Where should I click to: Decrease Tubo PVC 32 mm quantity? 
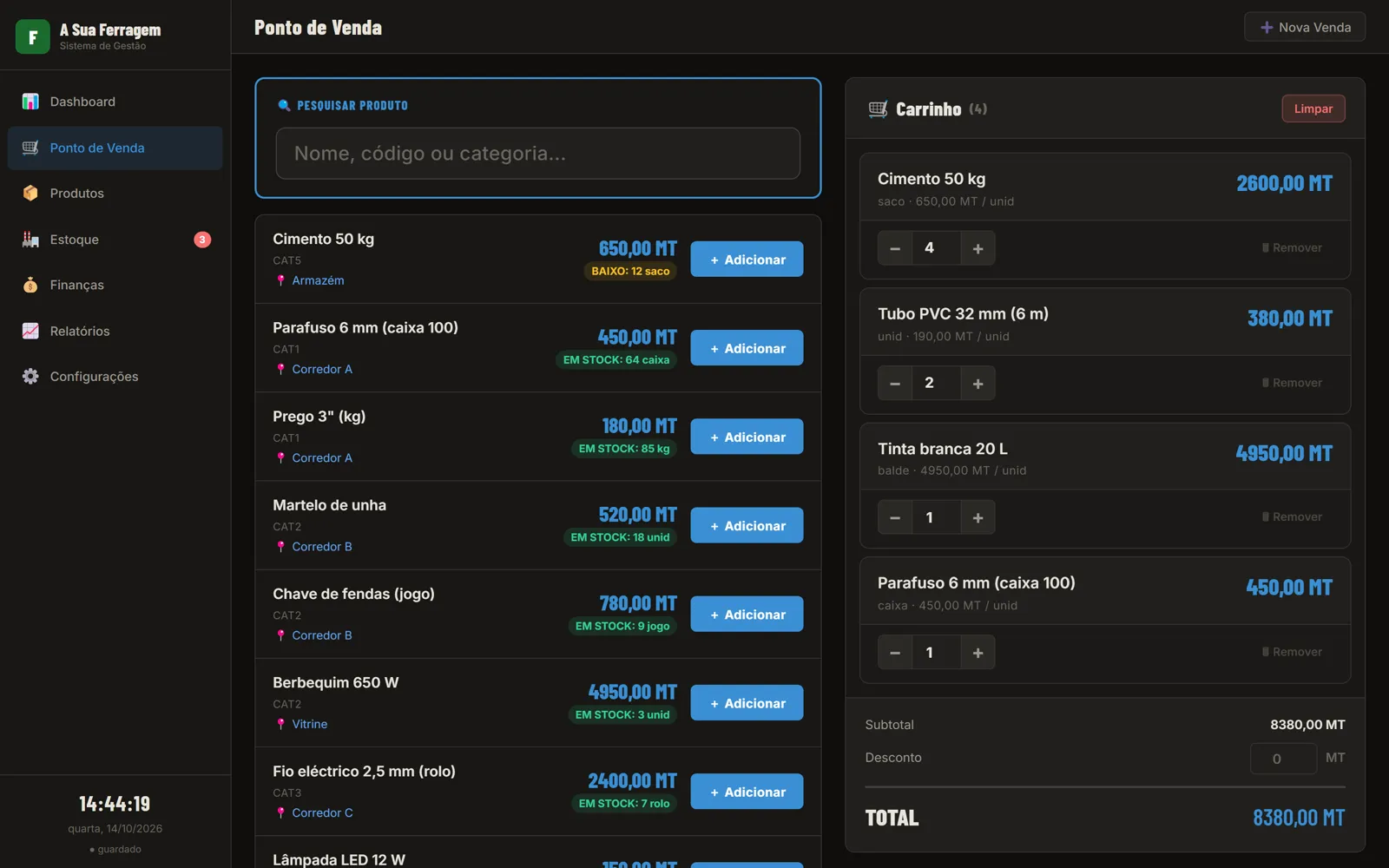click(x=895, y=383)
